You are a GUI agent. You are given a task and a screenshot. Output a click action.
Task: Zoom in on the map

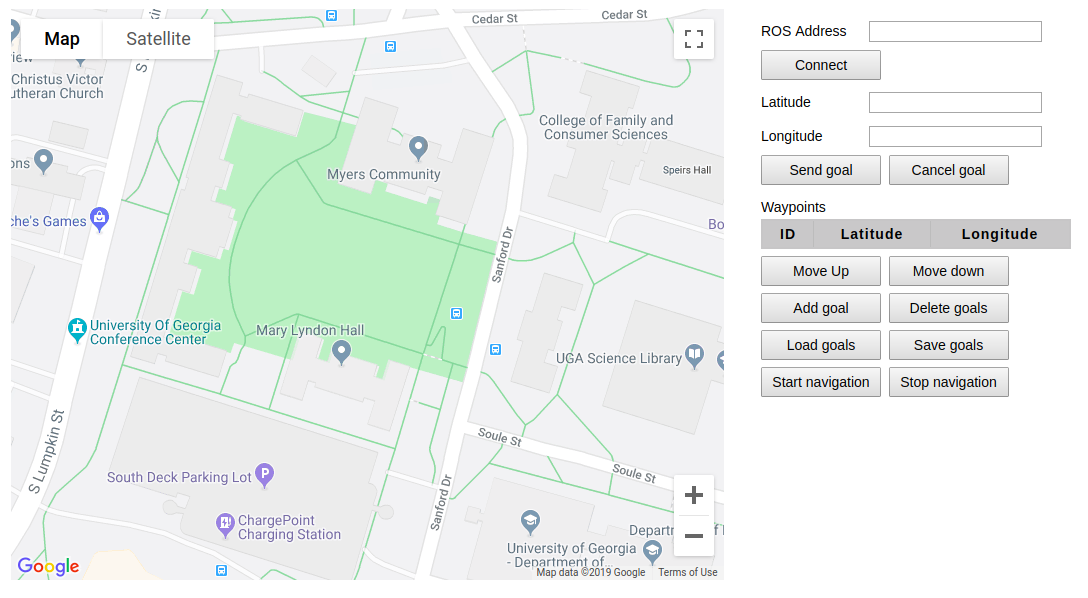point(694,495)
